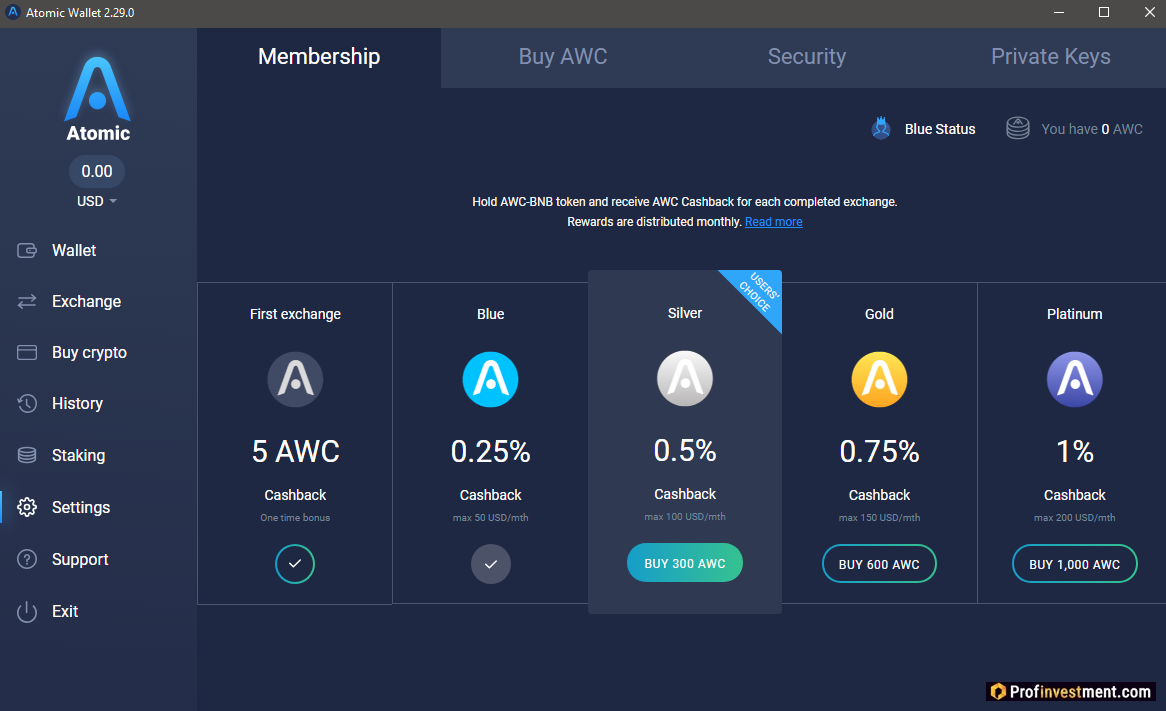The height and width of the screenshot is (711, 1166).
Task: View transaction History via the clock icon
Action: pos(28,403)
